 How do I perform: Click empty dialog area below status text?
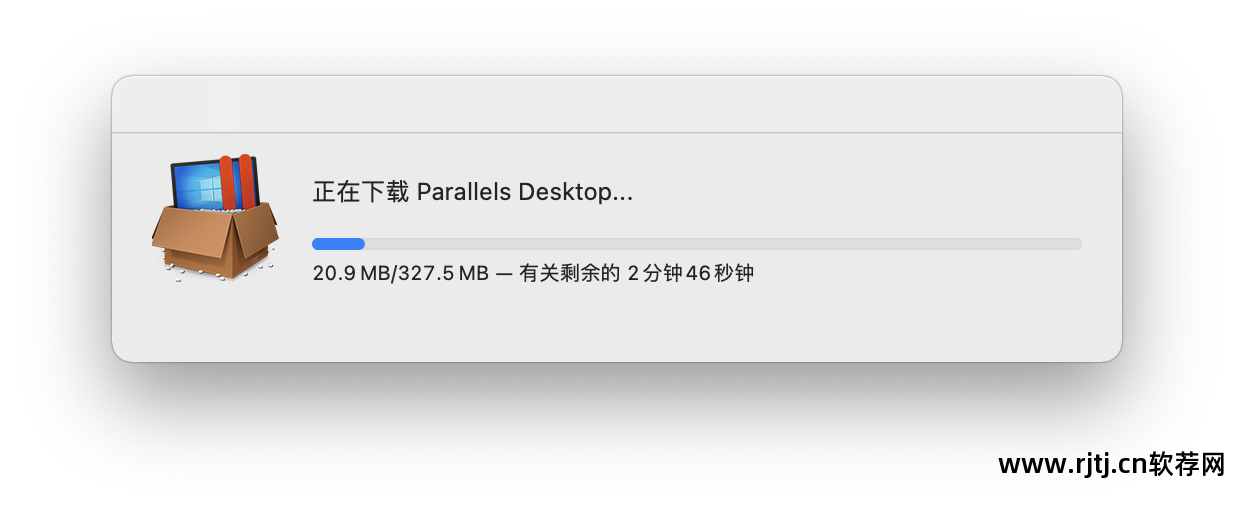616,322
